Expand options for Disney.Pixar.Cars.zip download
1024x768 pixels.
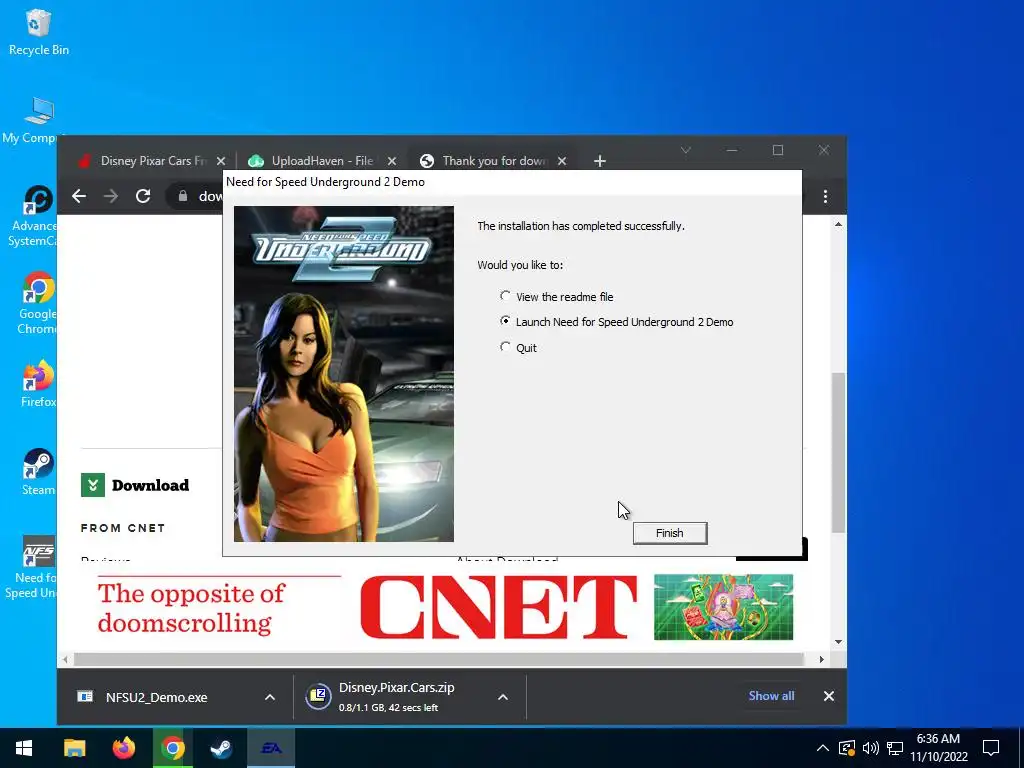503,697
